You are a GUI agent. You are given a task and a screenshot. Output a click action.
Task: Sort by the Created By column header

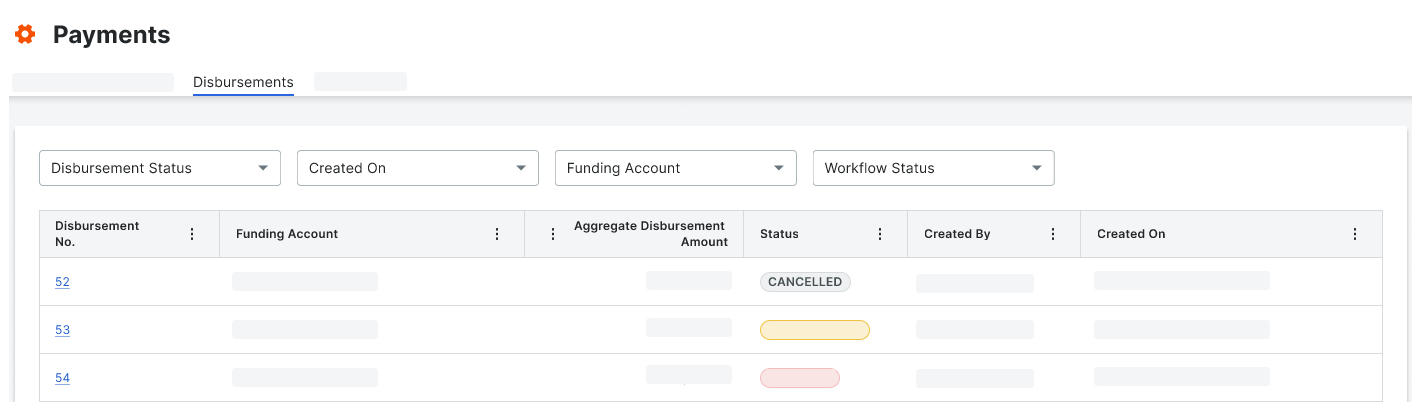click(957, 234)
